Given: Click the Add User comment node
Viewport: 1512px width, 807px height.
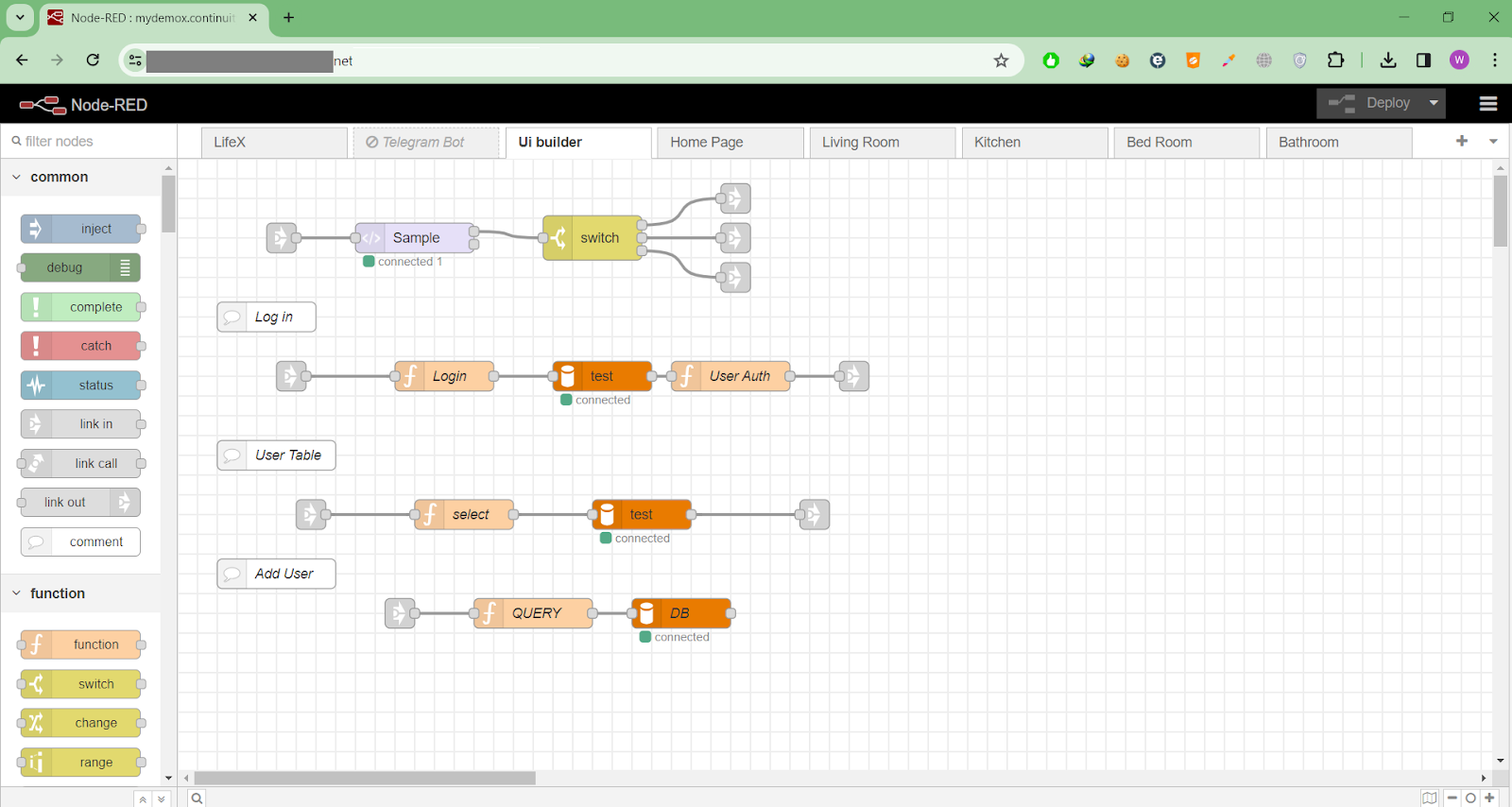Looking at the screenshot, I should tap(276, 574).
